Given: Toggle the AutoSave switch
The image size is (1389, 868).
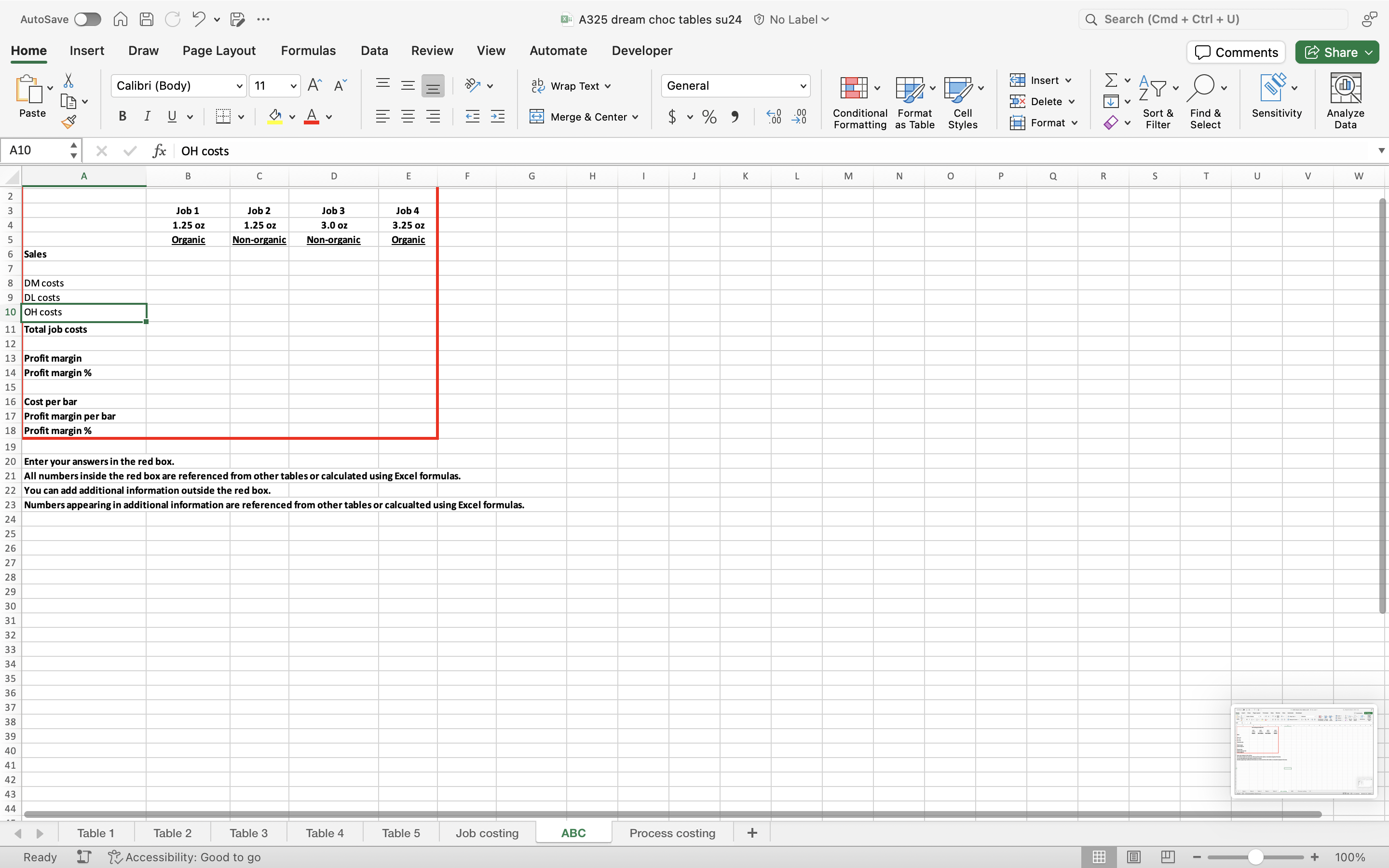Looking at the screenshot, I should [x=88, y=19].
